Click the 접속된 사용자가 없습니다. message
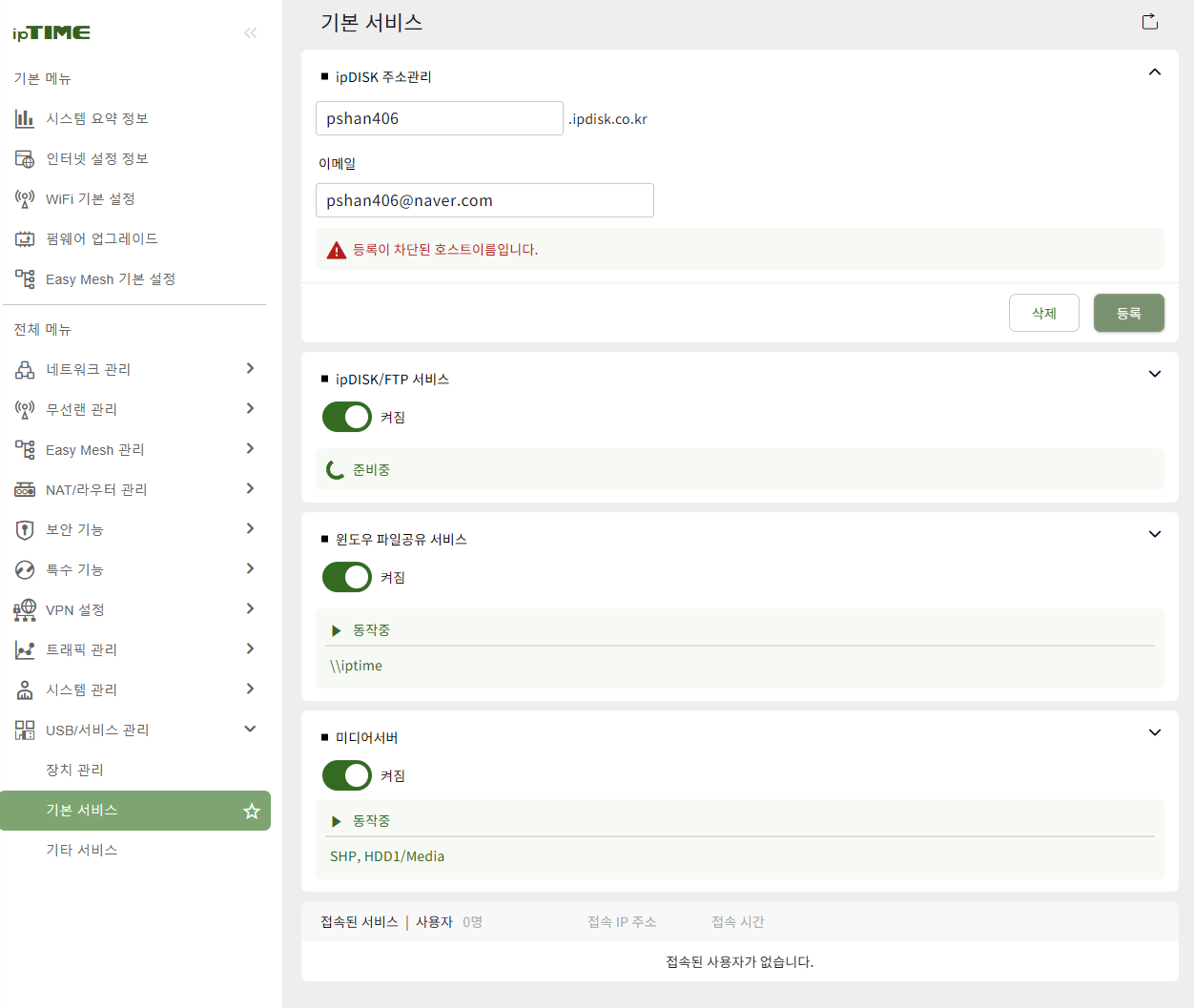Viewport: 1194px width, 1008px height. coord(740,962)
